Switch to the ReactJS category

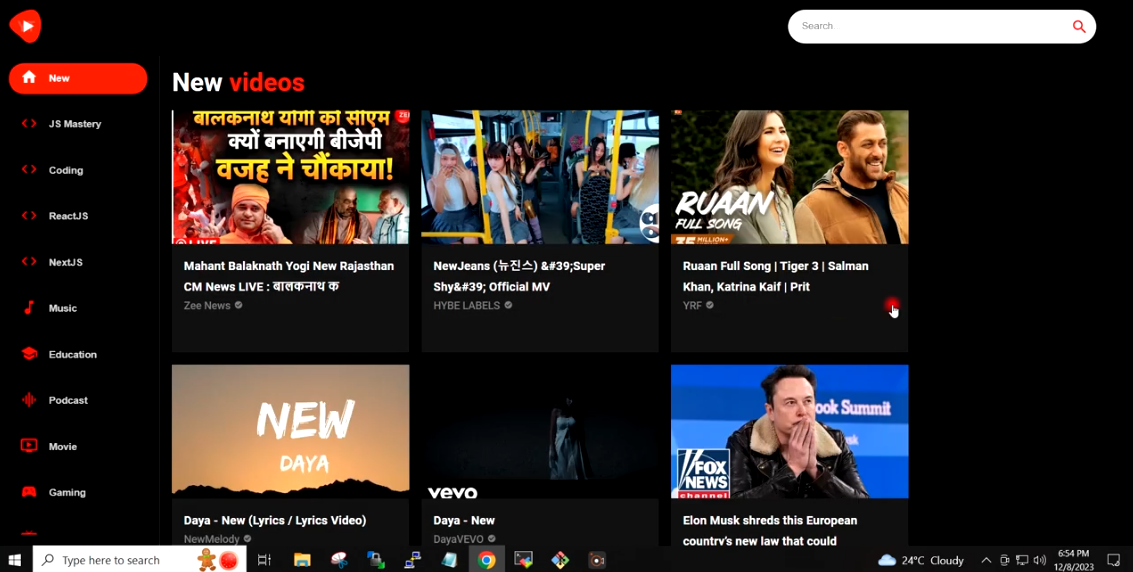click(68, 216)
